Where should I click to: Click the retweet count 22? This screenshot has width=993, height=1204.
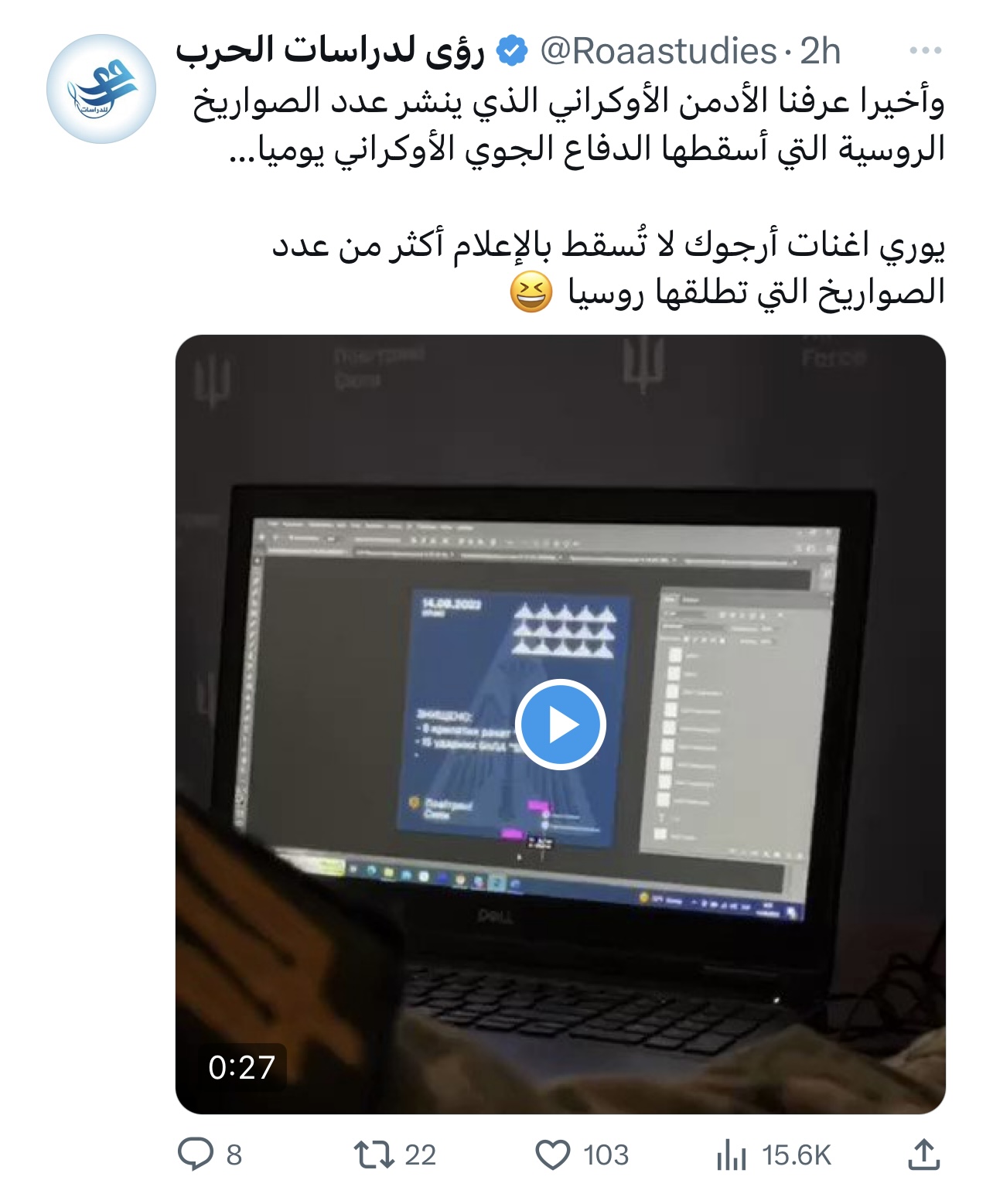point(421,1155)
